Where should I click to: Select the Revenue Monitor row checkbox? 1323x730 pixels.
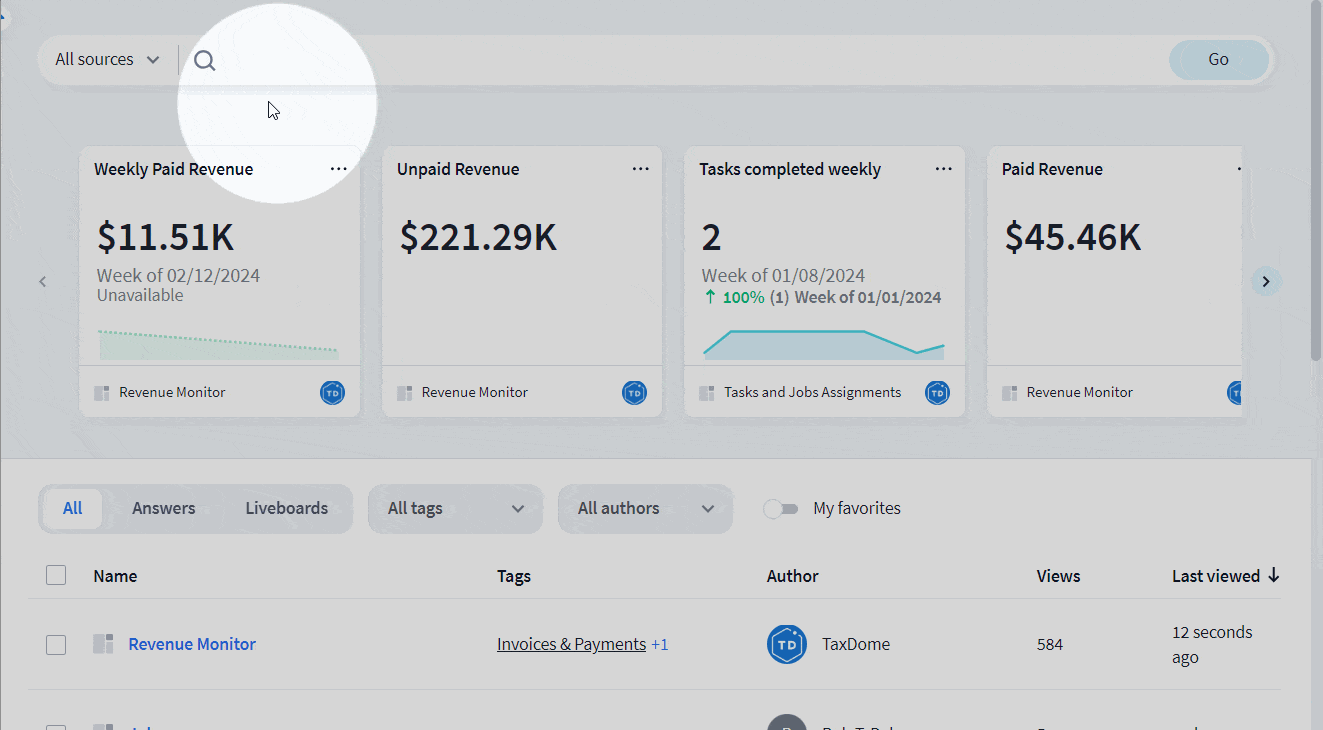(56, 645)
